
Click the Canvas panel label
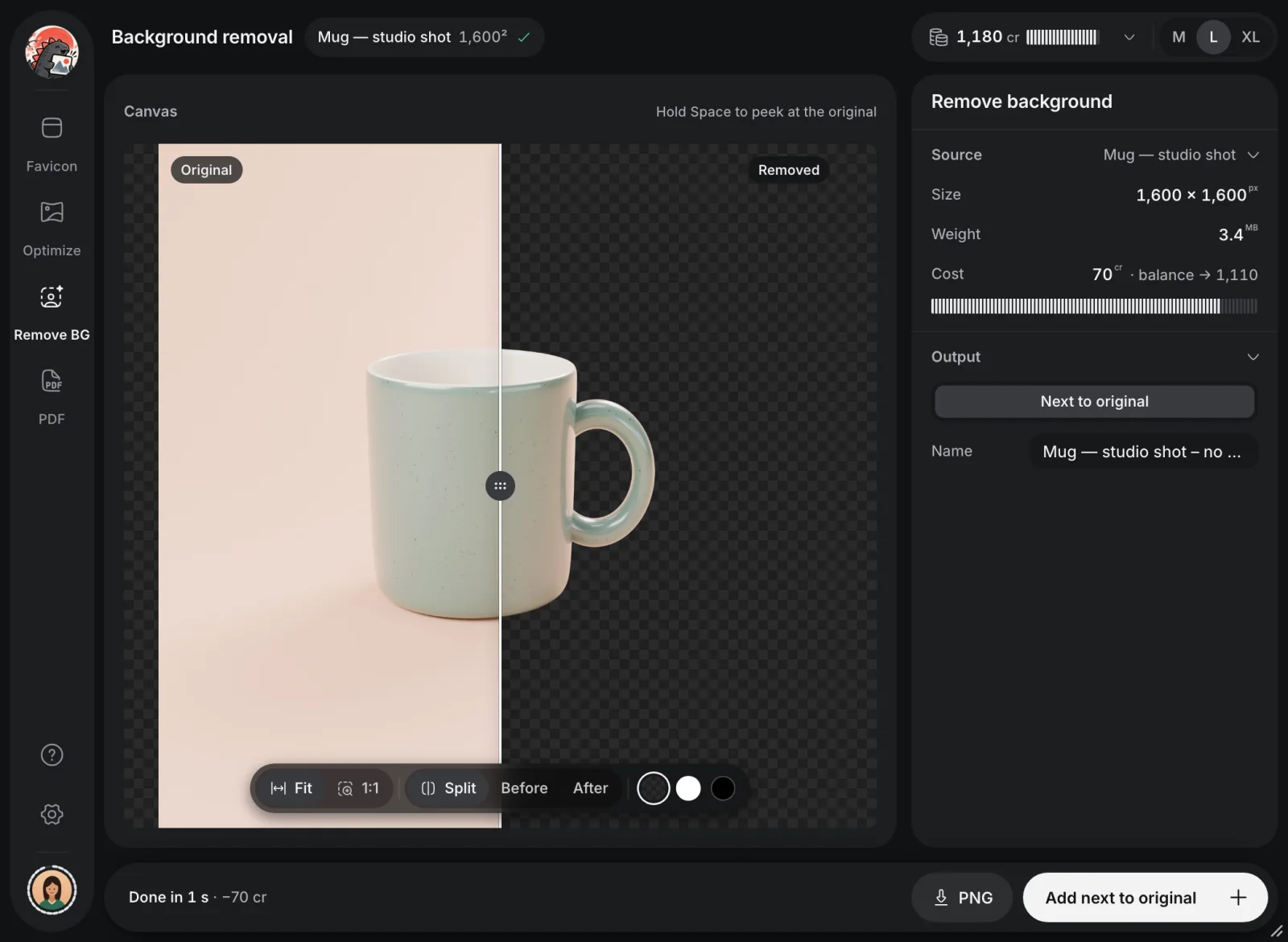(x=151, y=111)
